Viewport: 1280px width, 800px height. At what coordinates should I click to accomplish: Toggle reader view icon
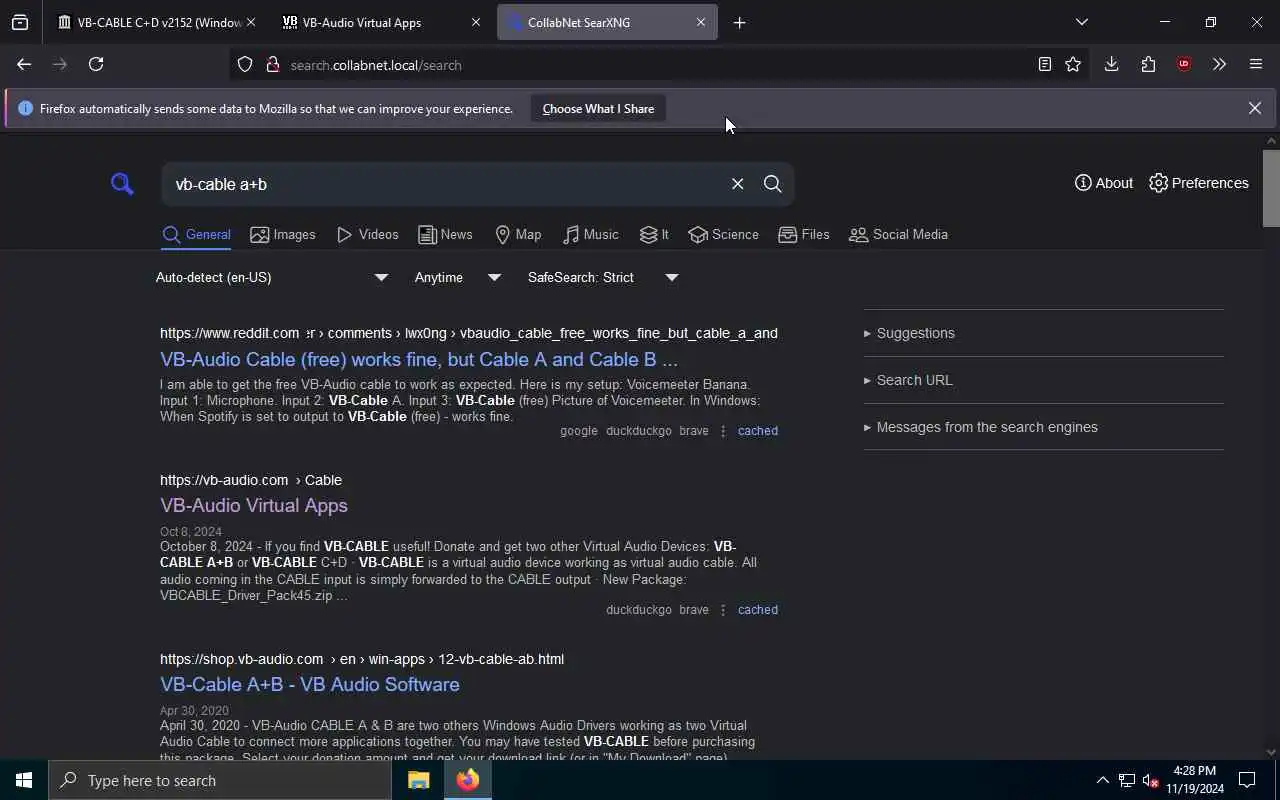[1044, 64]
